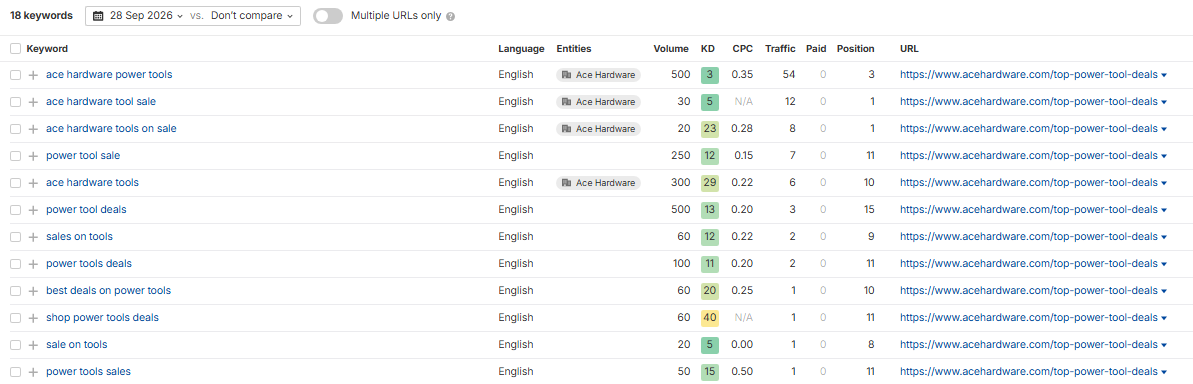This screenshot has height=384, width=1193.
Task: Click plus icon beside 'ace hardware power tools'
Action: click(33, 75)
